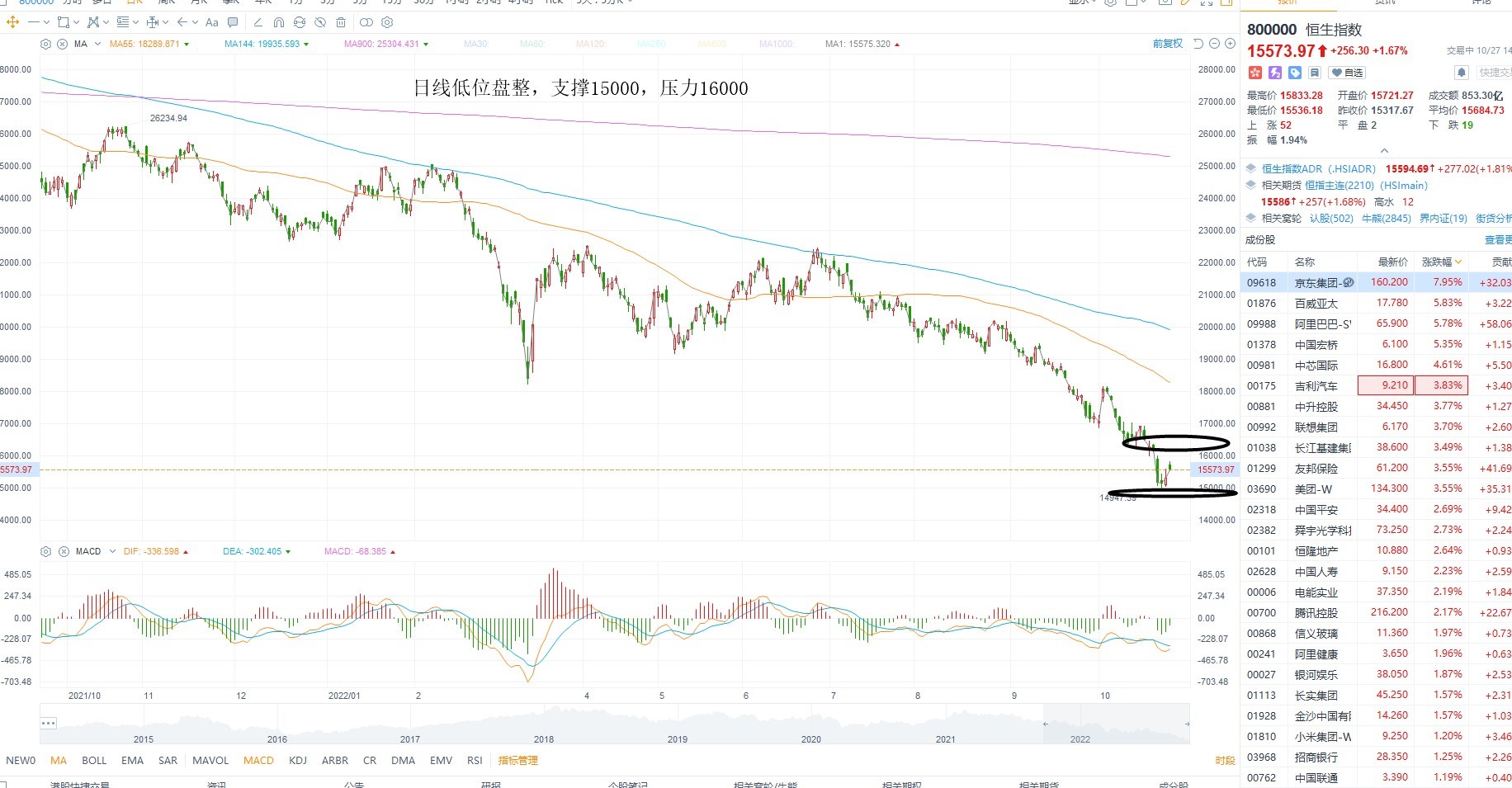Image resolution: width=1512 pixels, height=788 pixels.
Task: Click the red Hong Kong market badge icon
Action: coord(1255,73)
